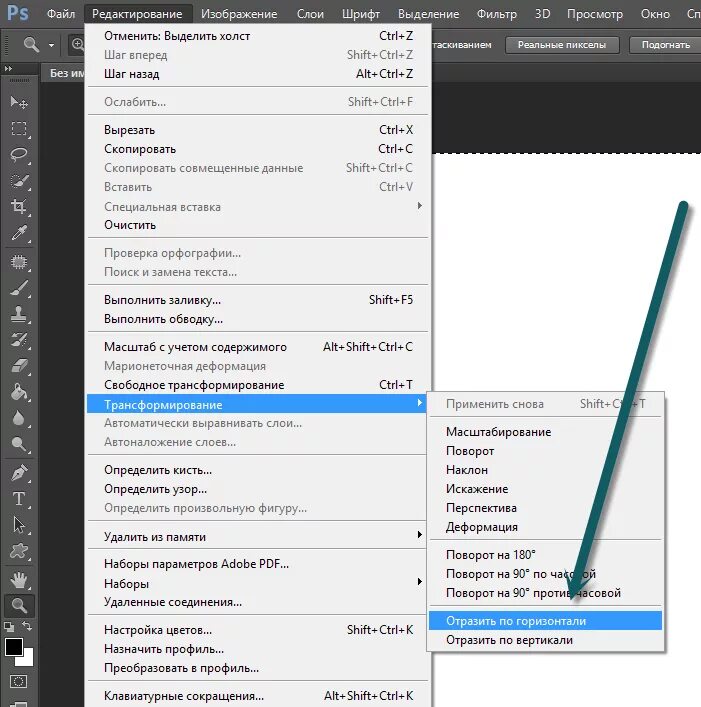Select the Rectangular Marquee tool
The height and width of the screenshot is (707, 701).
[18, 129]
